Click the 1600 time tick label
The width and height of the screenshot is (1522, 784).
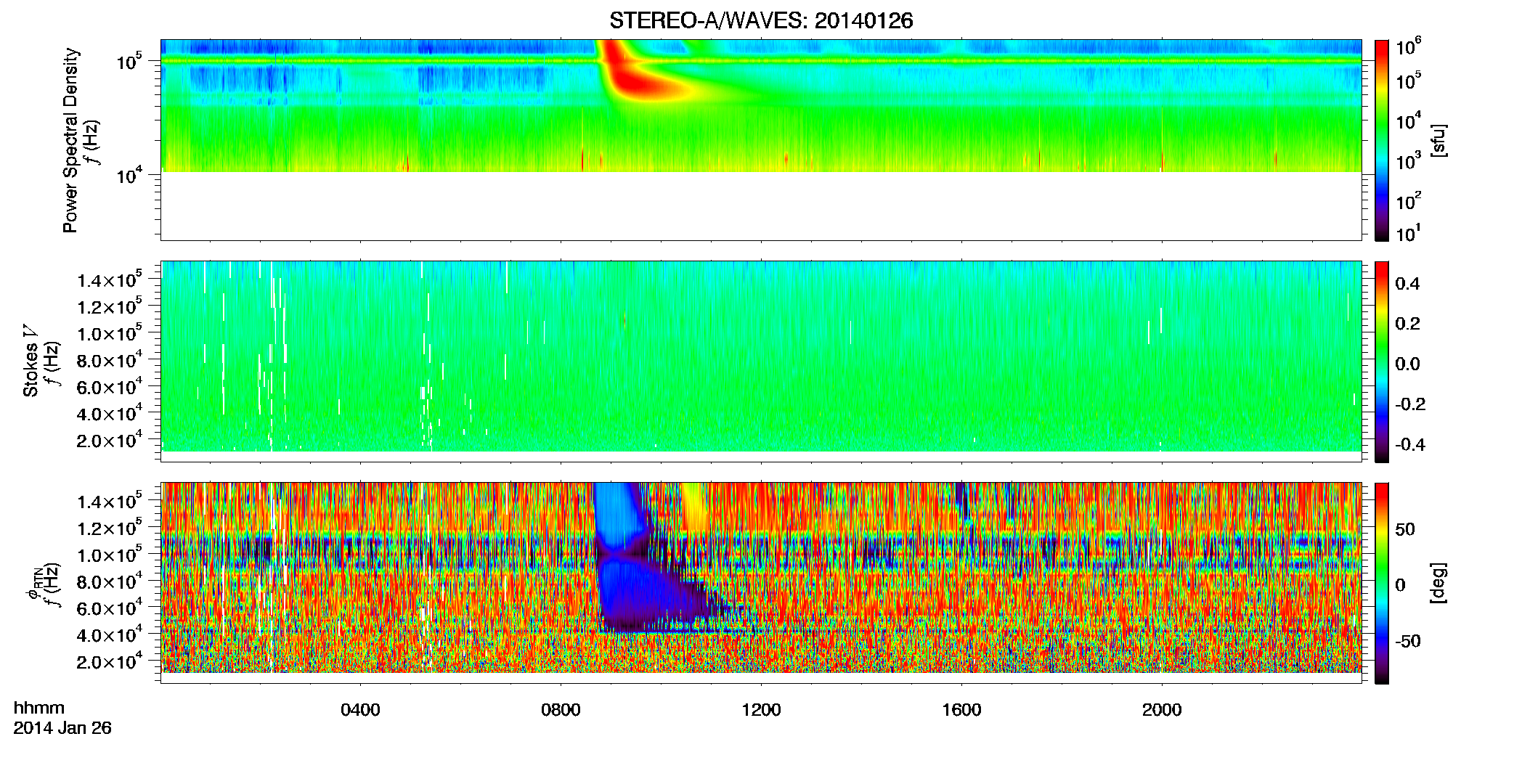point(961,710)
